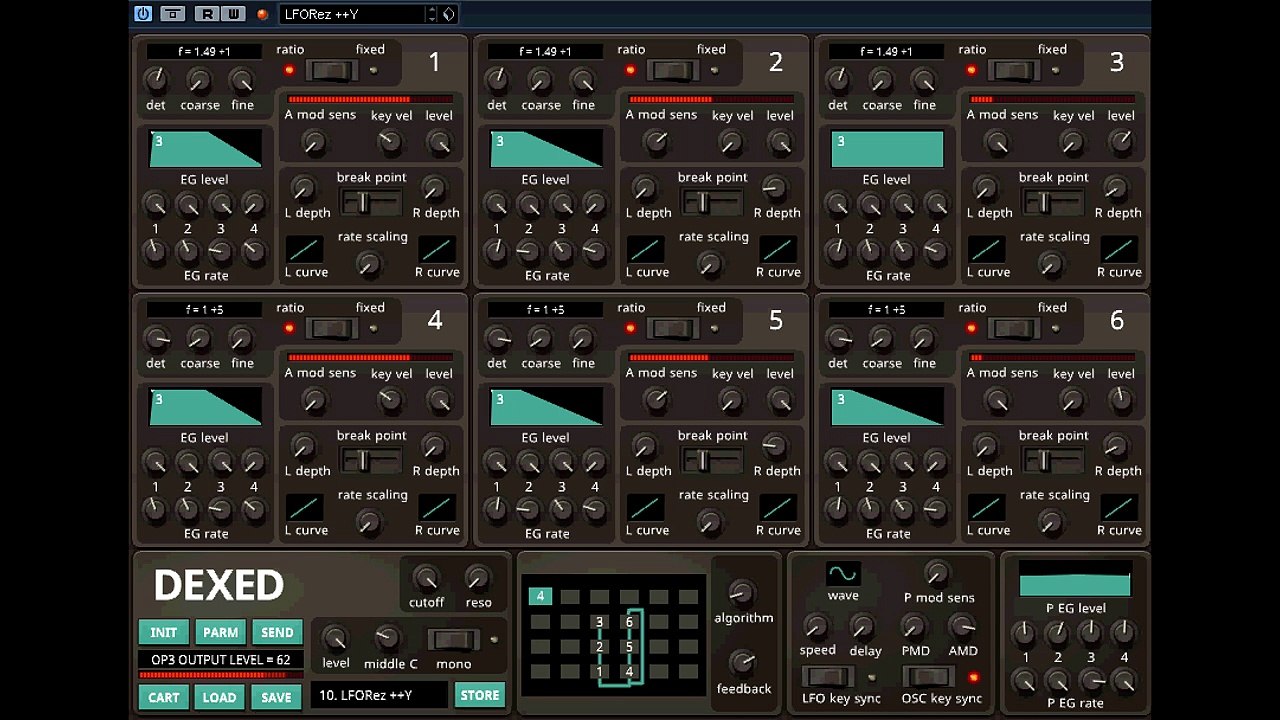Click operator 1 envelope graph display
The image size is (1280, 720).
205,149
